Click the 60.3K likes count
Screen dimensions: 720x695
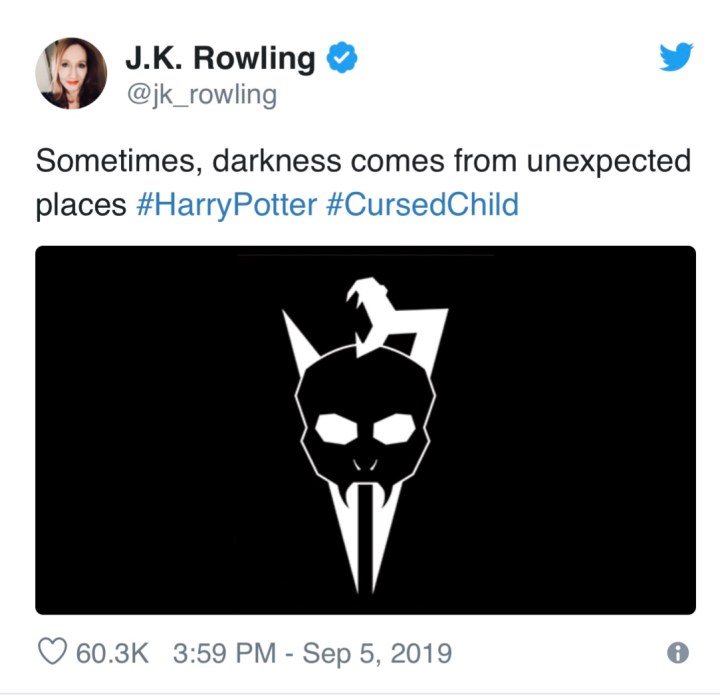click(111, 654)
